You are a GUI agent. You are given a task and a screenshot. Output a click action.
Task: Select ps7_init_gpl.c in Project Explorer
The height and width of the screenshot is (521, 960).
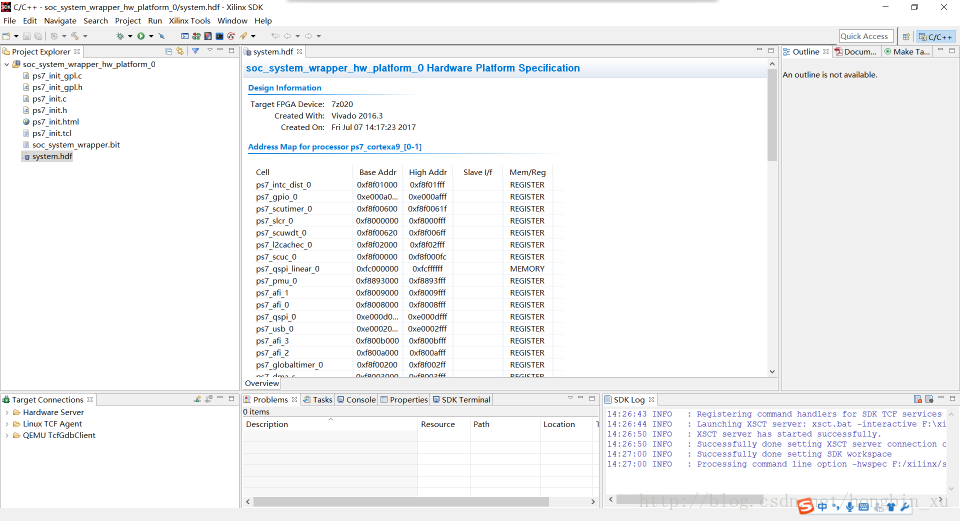coord(57,76)
